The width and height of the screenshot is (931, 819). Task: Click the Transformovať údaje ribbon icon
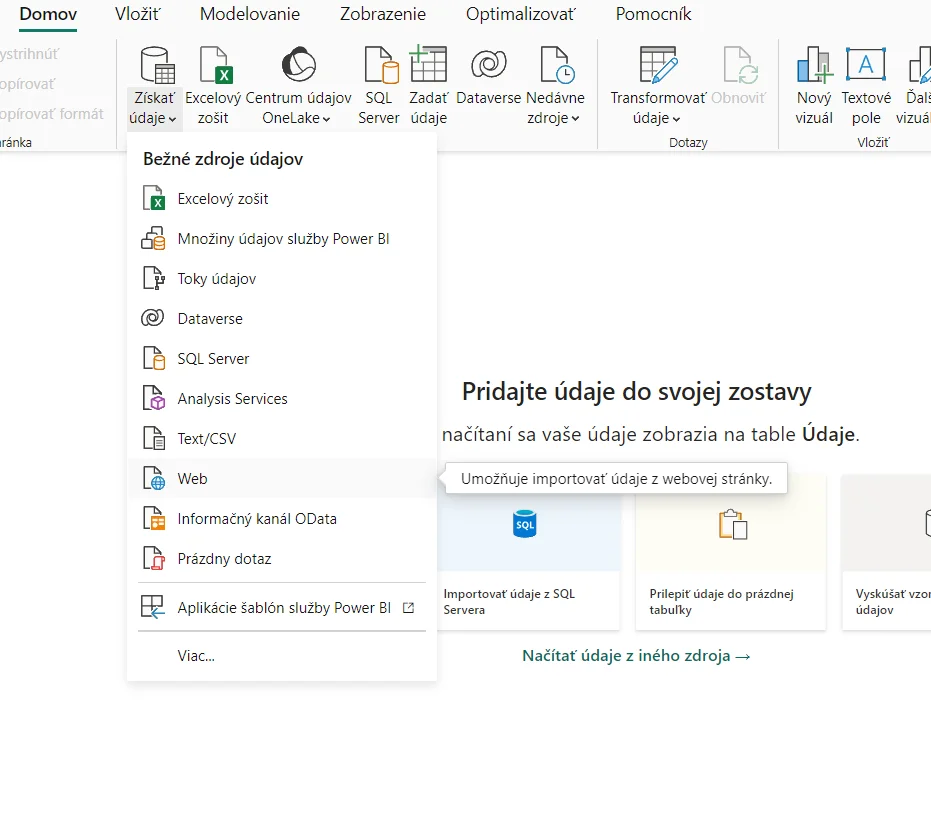(x=658, y=65)
